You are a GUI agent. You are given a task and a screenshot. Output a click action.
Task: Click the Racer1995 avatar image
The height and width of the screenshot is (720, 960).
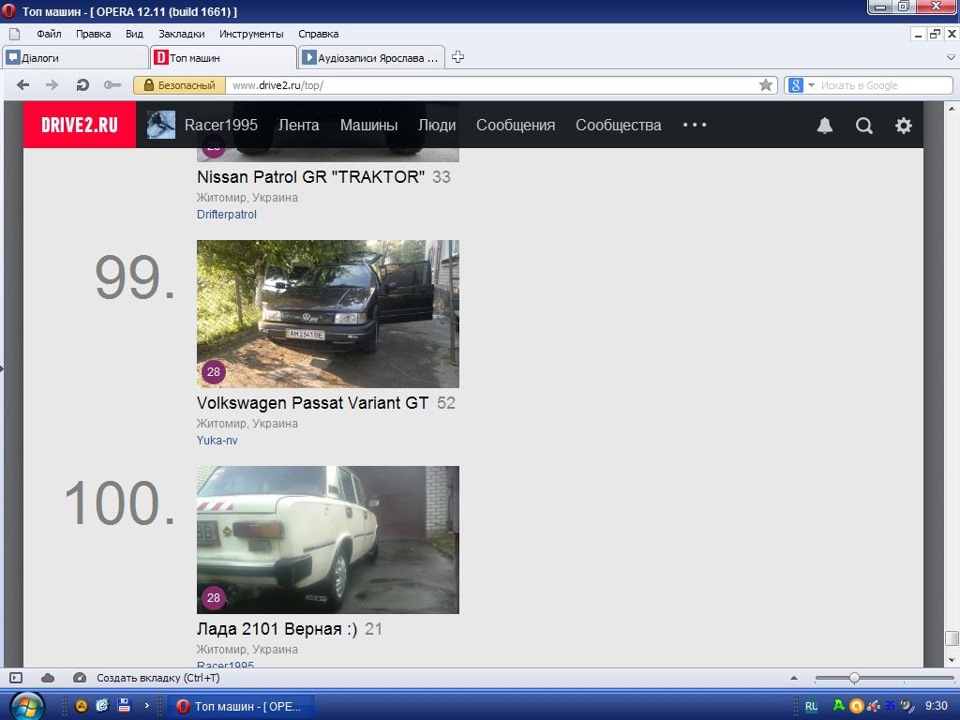161,125
